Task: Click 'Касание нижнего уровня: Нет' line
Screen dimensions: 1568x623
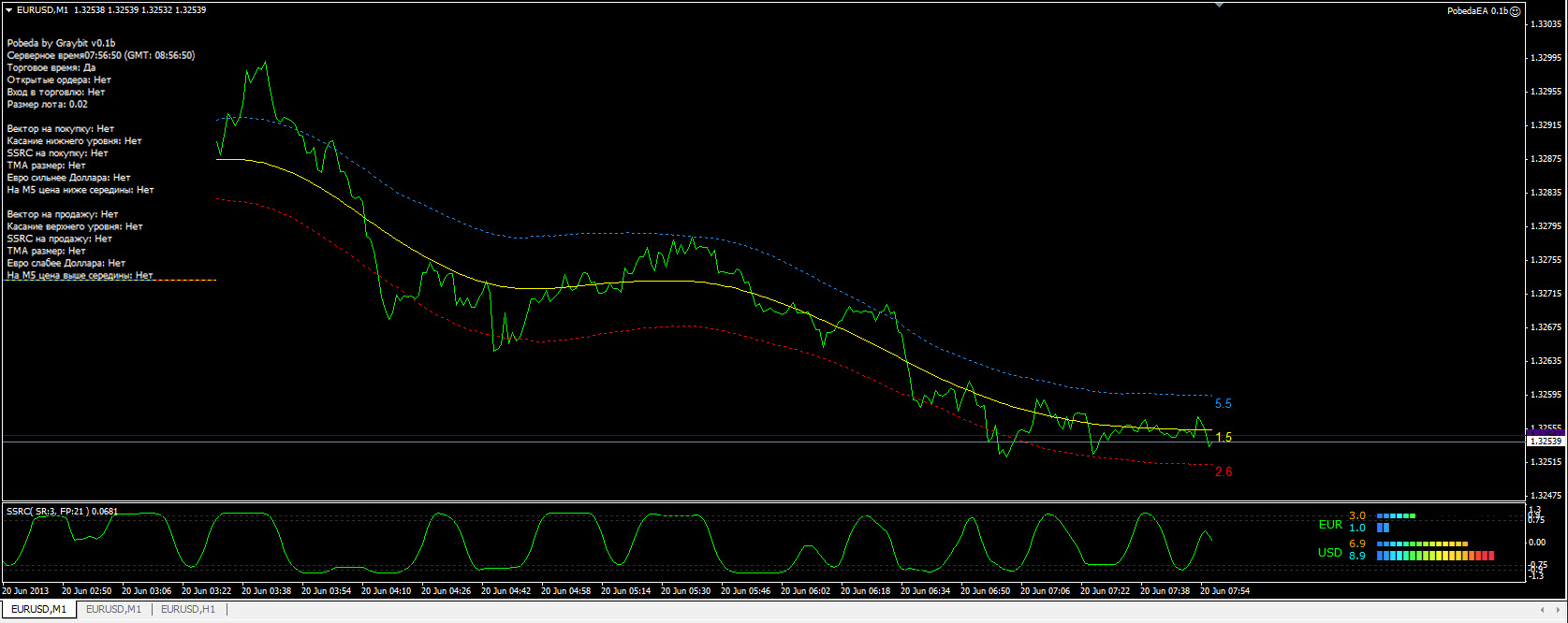Action: 75,140
